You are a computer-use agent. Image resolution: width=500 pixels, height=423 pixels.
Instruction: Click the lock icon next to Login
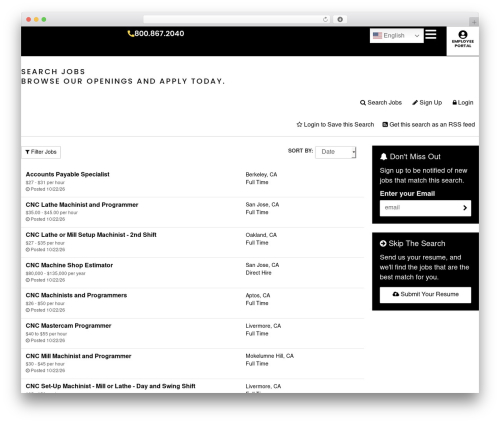454,103
